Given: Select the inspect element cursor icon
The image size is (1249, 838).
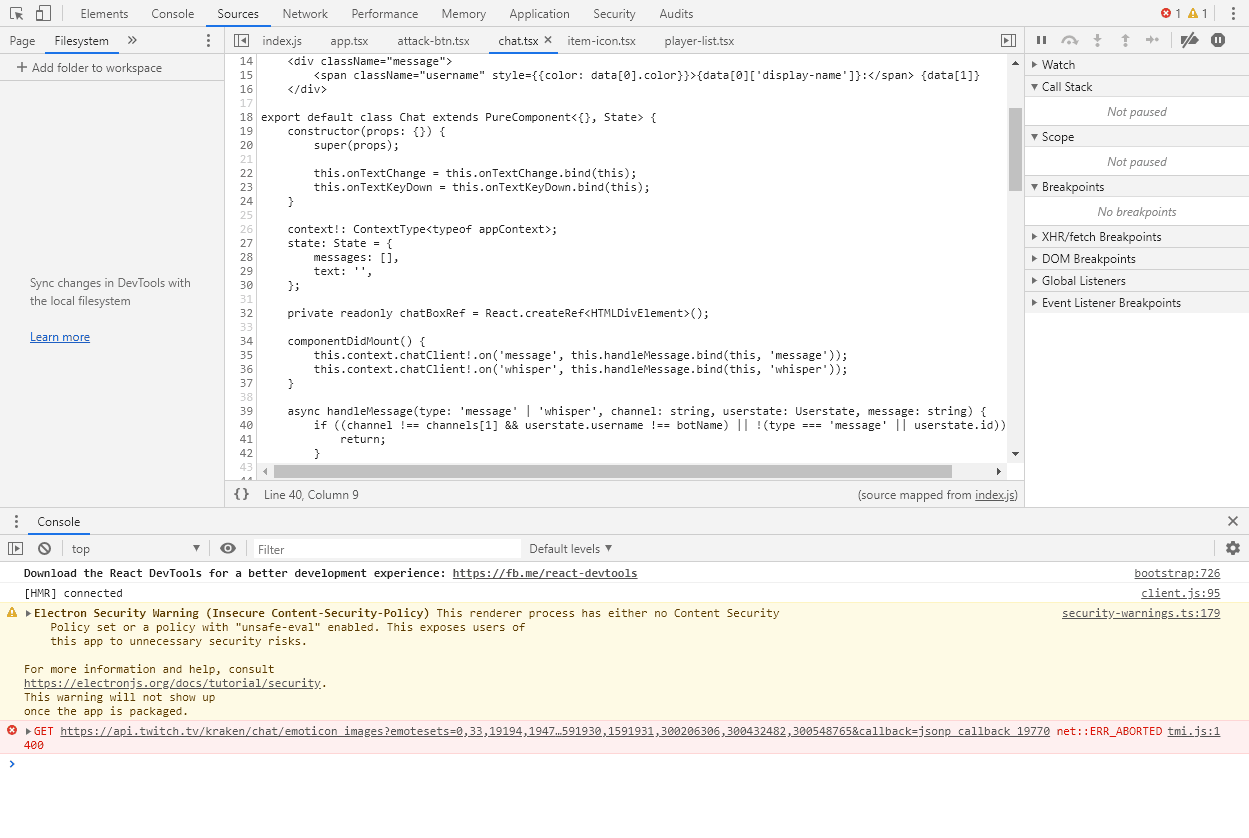Looking at the screenshot, I should [14, 13].
